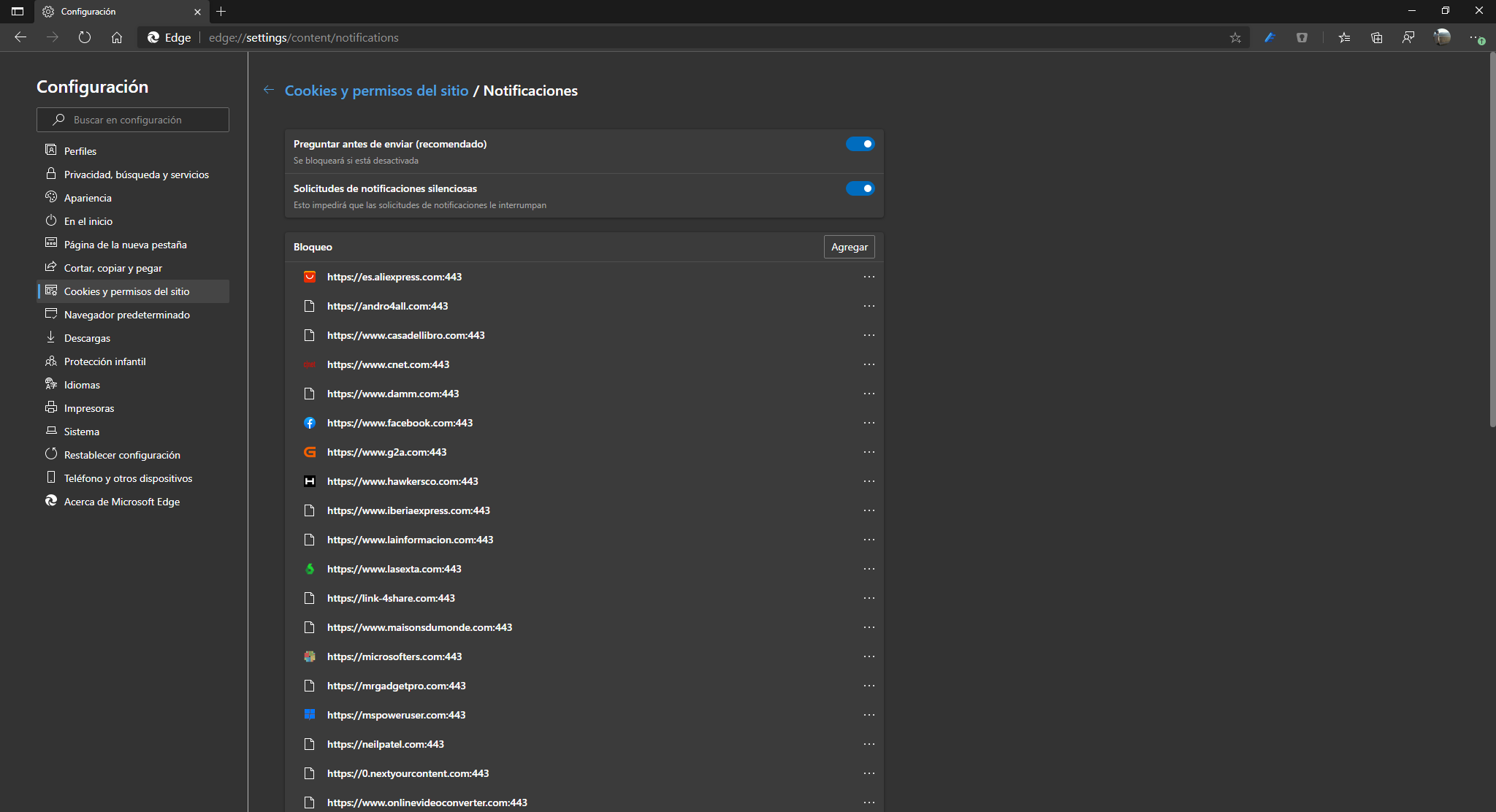Screen dimensions: 1496x812
Task: Click the Agregar button in Bloqueo
Action: 849,247
